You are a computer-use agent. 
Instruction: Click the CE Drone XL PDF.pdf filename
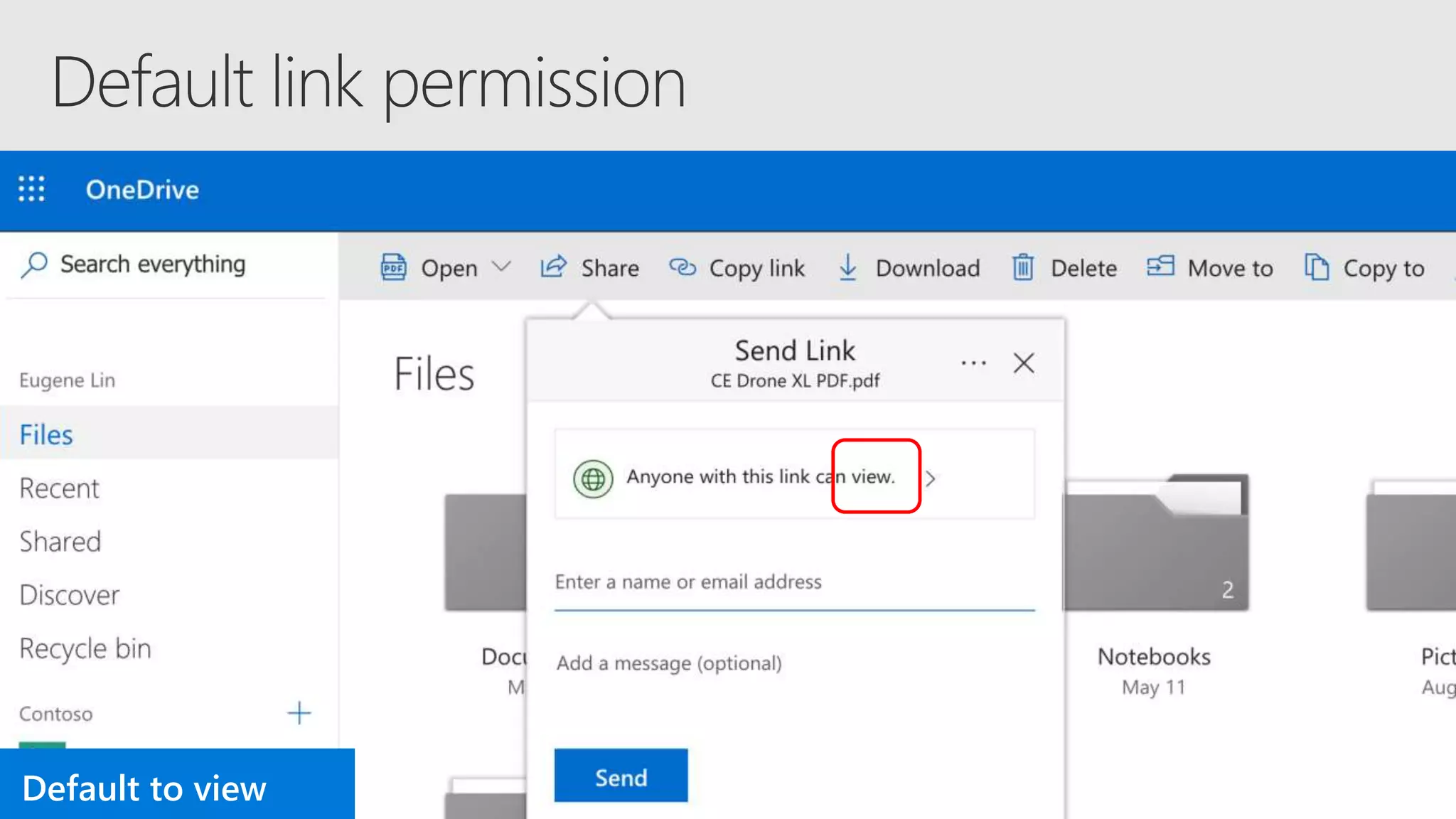click(795, 381)
